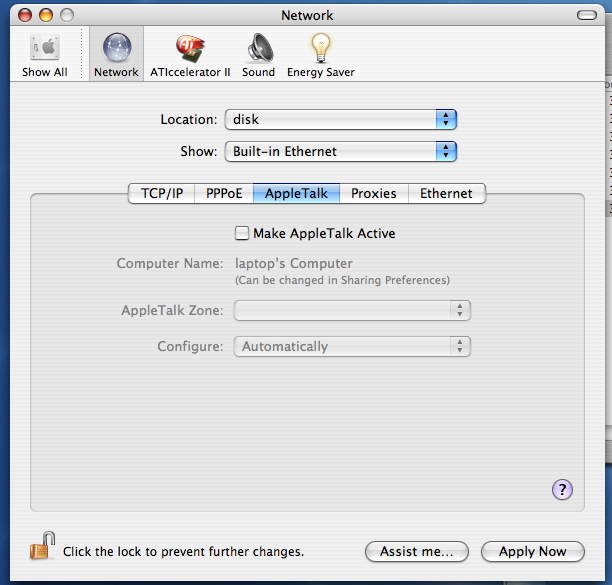This screenshot has width=612, height=585.
Task: Expand the AppleTalk Zone dropdown
Action: 352,311
